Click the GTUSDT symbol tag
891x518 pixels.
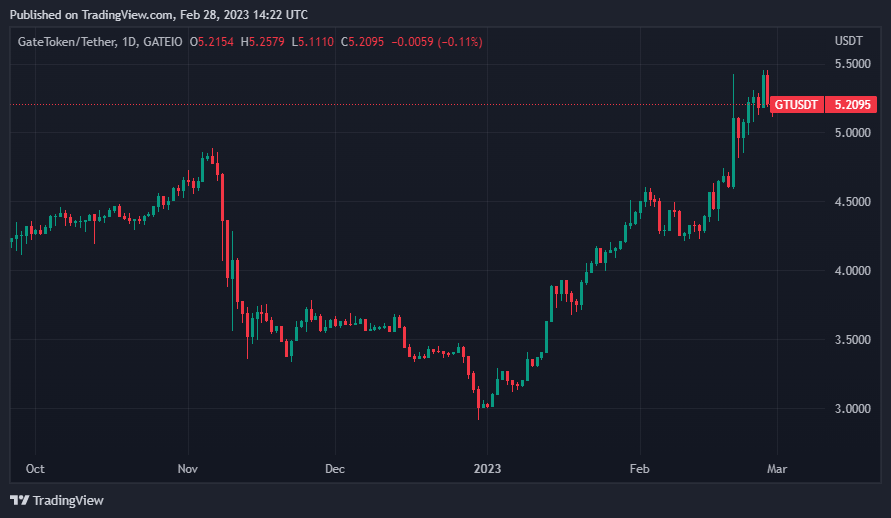click(796, 105)
